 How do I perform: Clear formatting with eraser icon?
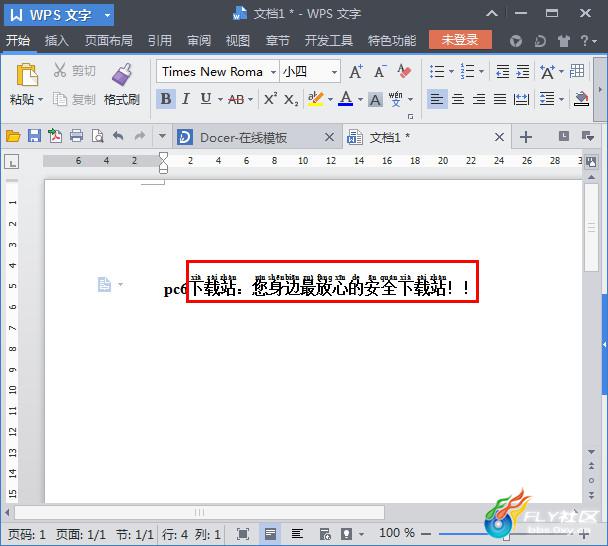pos(404,71)
